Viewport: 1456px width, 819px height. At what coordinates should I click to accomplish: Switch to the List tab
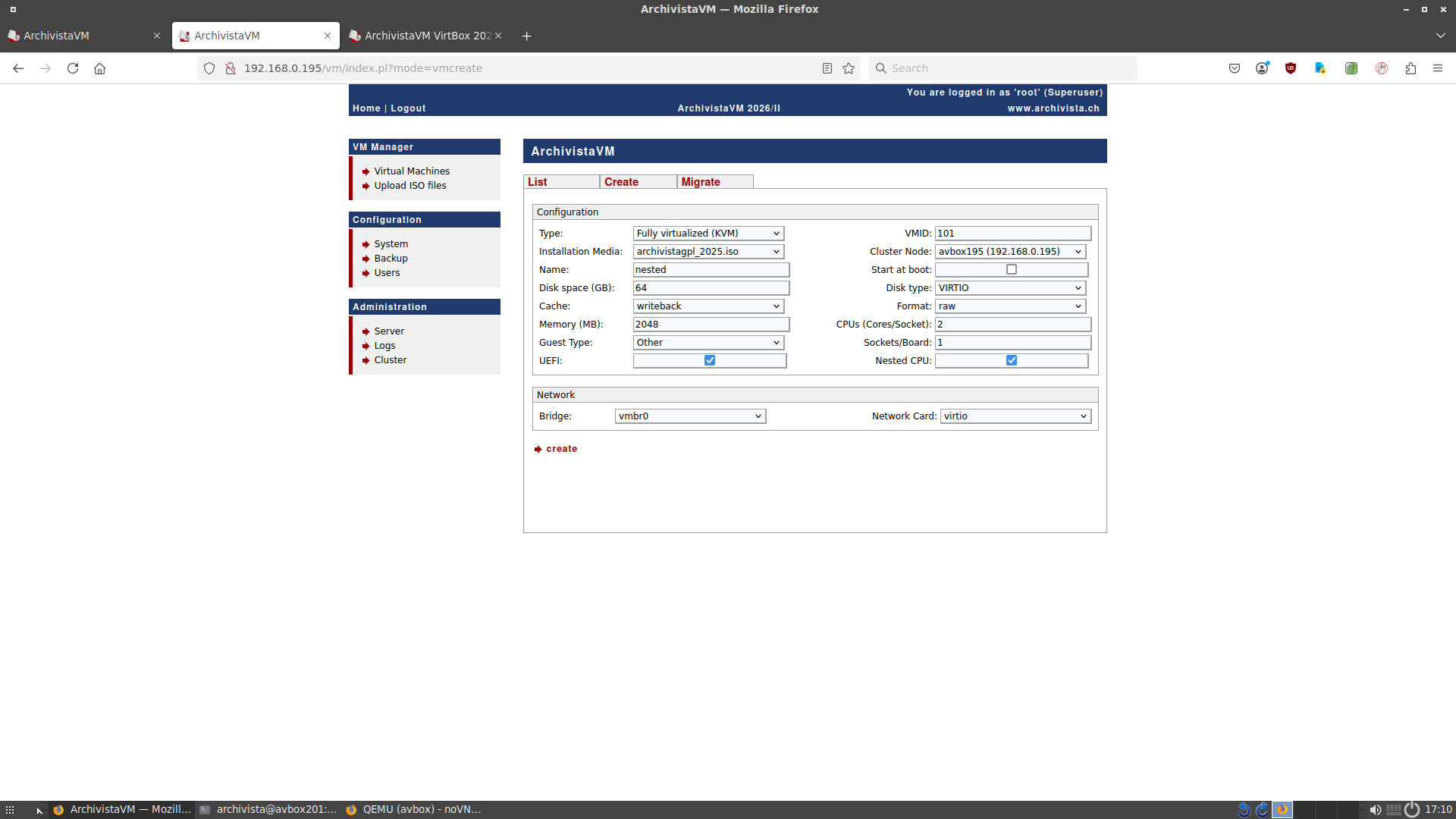pos(538,182)
